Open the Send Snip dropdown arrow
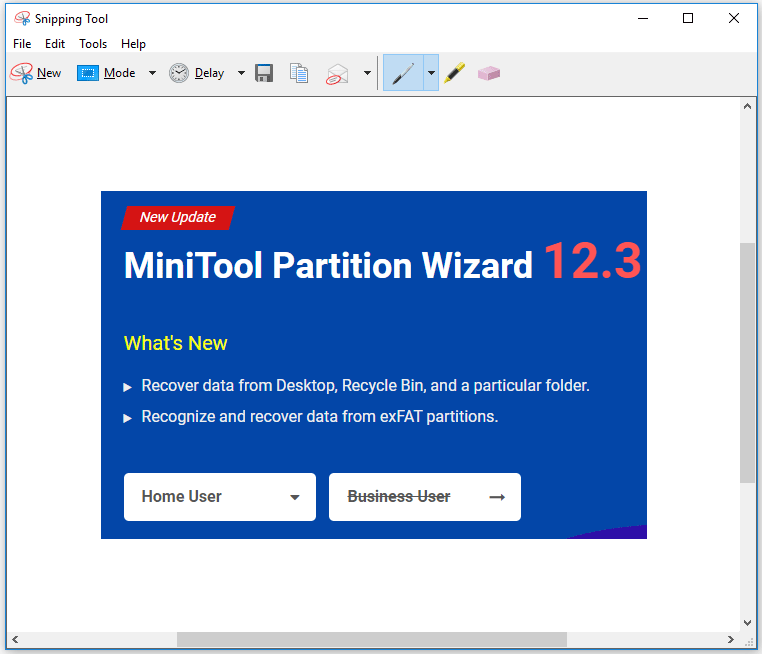 pos(367,73)
